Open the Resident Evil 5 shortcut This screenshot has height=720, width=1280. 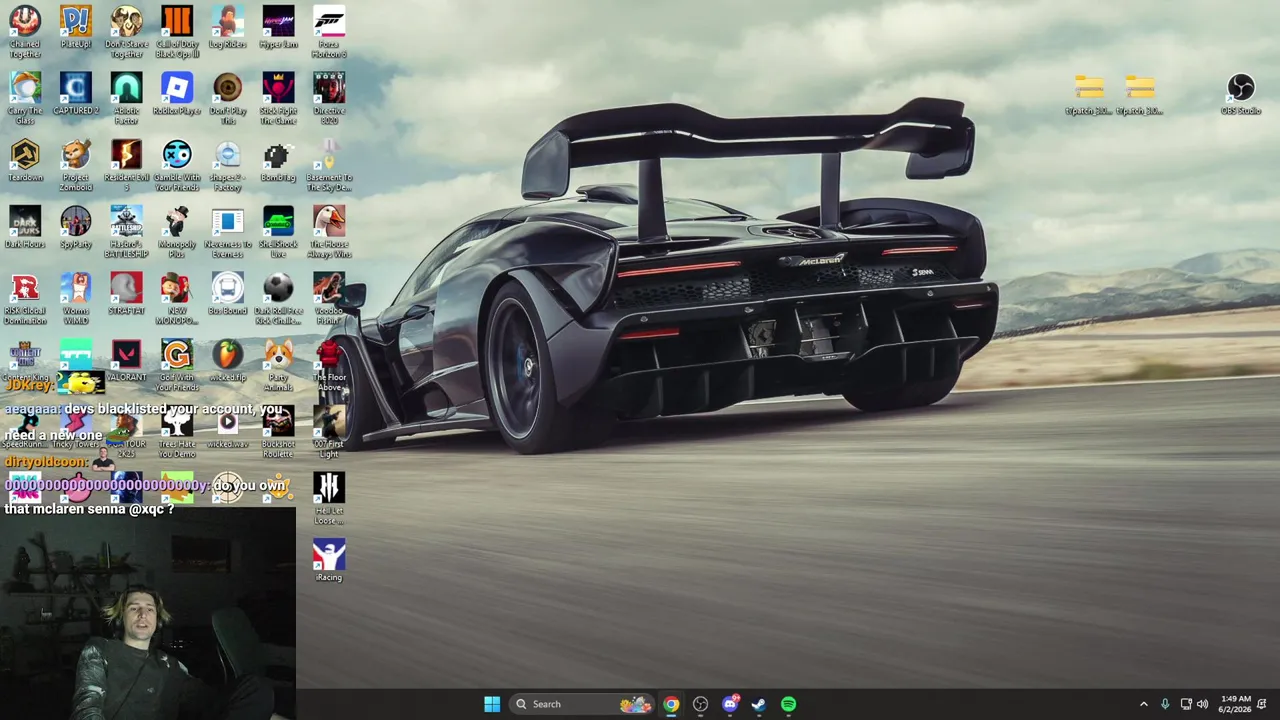pyautogui.click(x=126, y=165)
